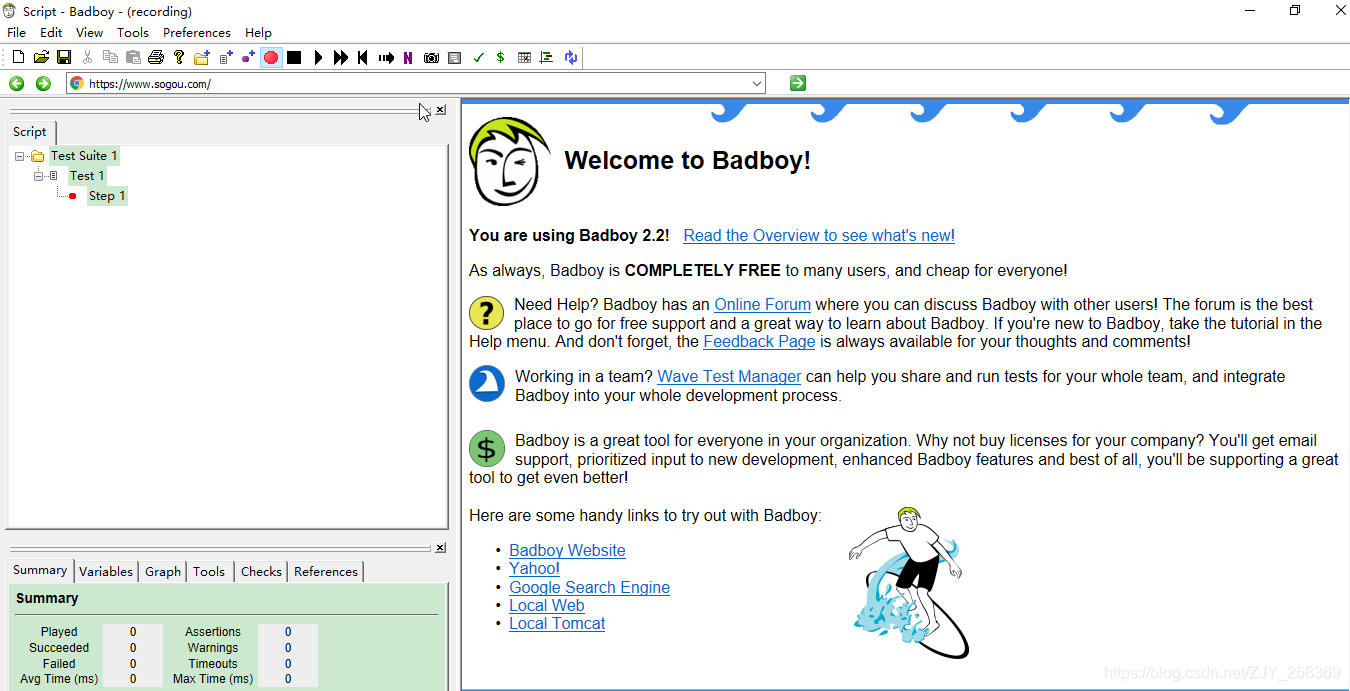
Task: Create a new script with the New icon
Action: pyautogui.click(x=18, y=57)
